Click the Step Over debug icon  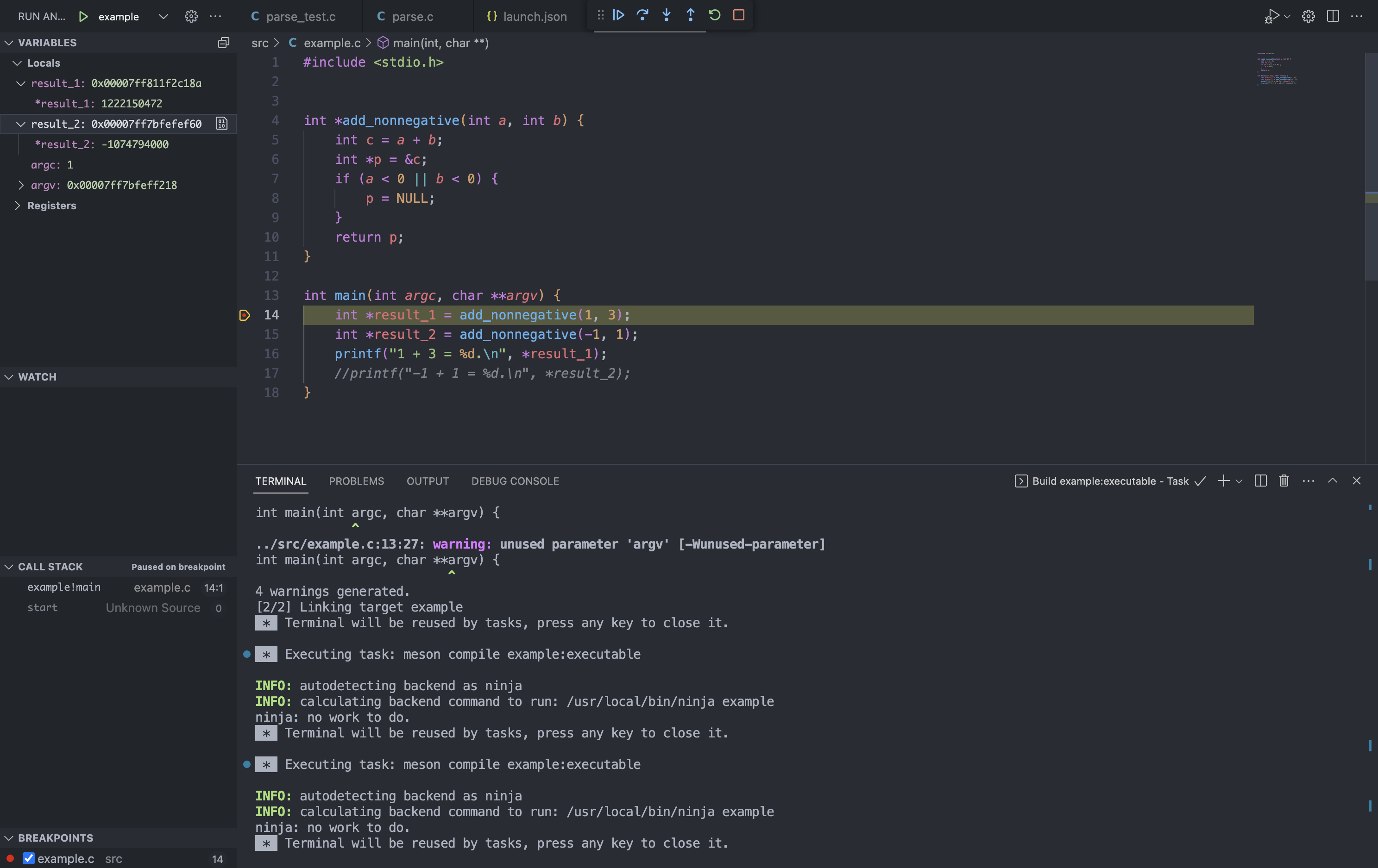tap(642, 15)
